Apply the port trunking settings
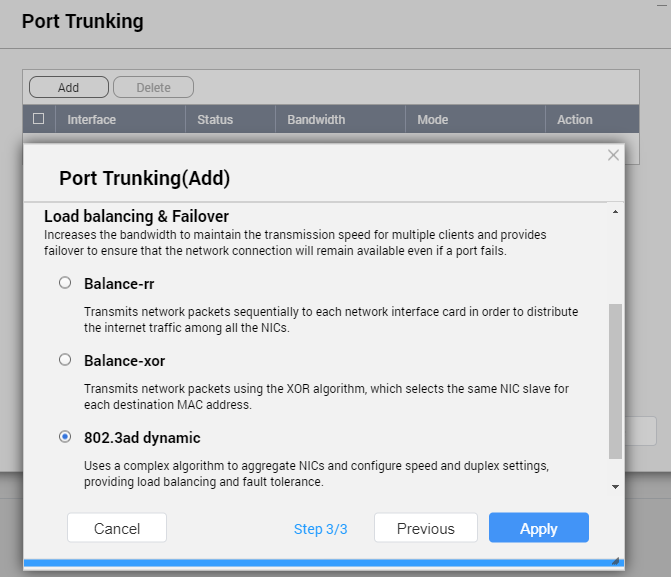 [x=538, y=528]
